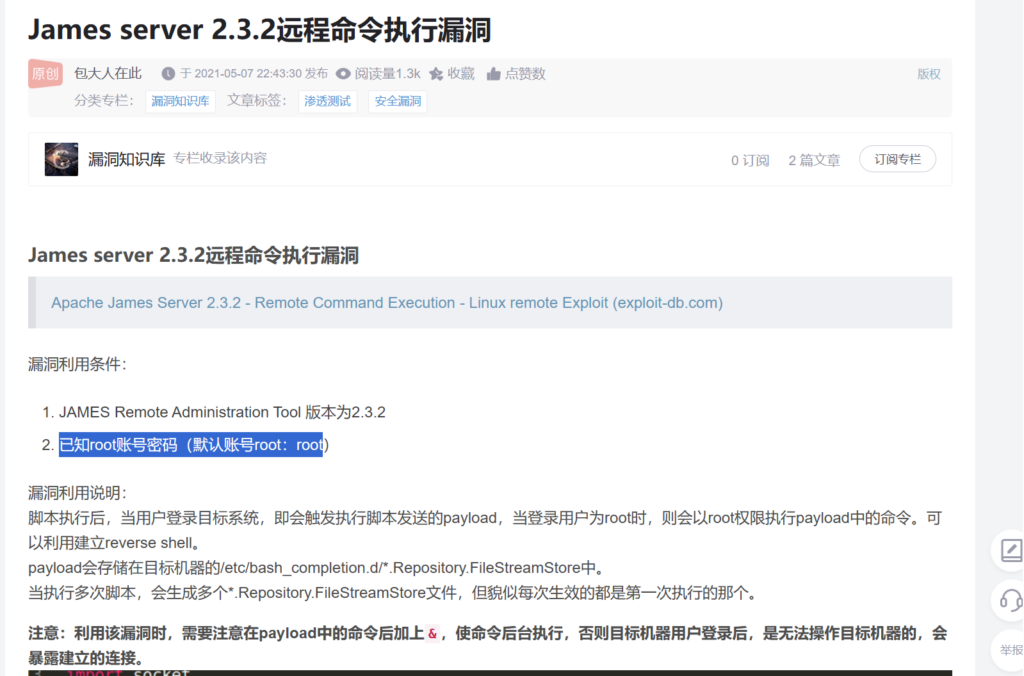The height and width of the screenshot is (676, 1024).
Task: Click the 漏洞利用说明 paragraph label
Action: (77, 493)
